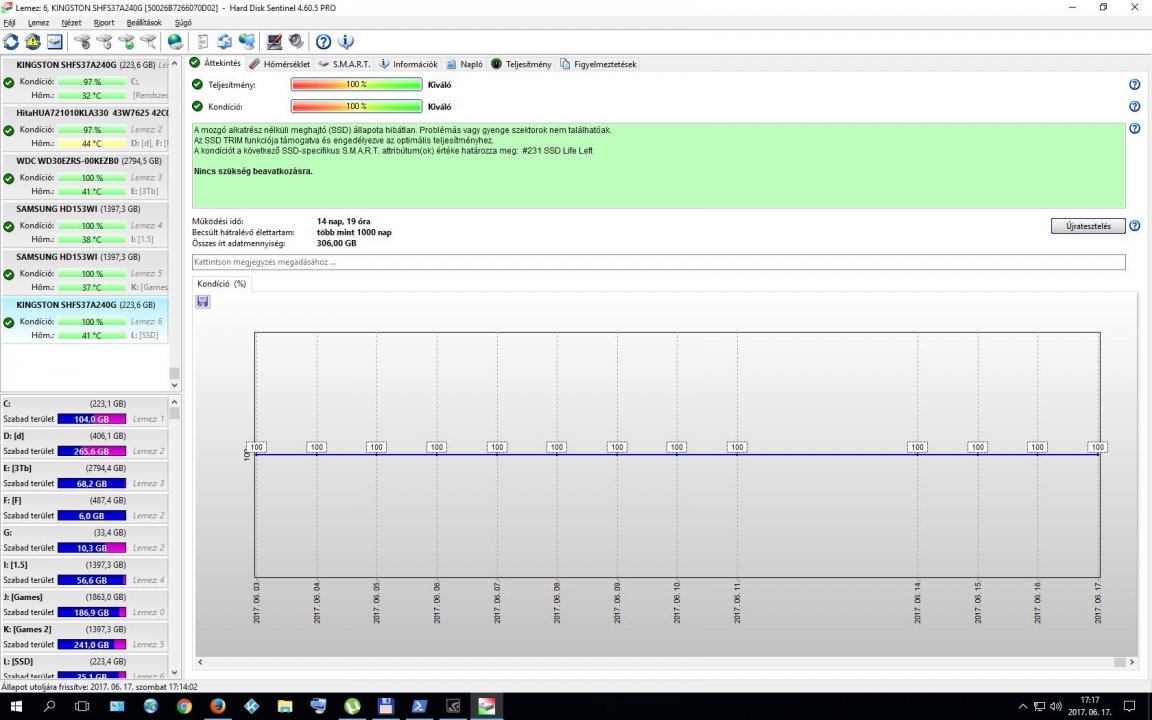Click the laptop configuration toolbar icon

pyautogui.click(x=274, y=42)
